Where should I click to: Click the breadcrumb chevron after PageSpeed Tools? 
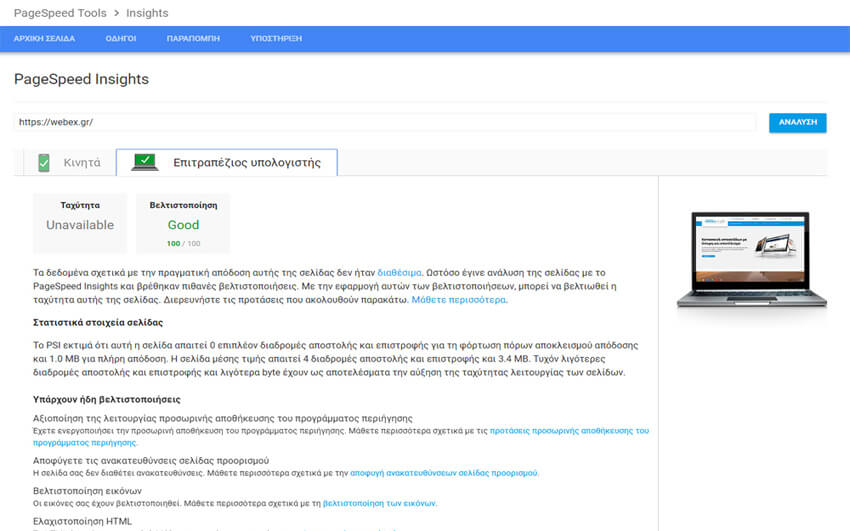[117, 13]
